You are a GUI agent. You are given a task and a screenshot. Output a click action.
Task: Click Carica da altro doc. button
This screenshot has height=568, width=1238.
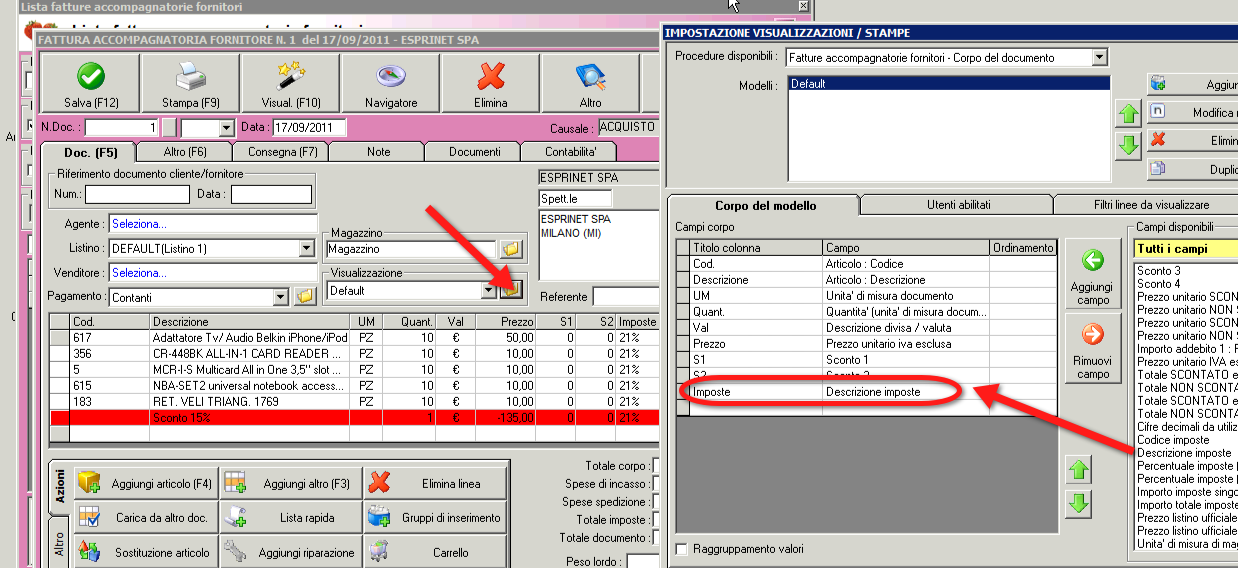pos(146,518)
